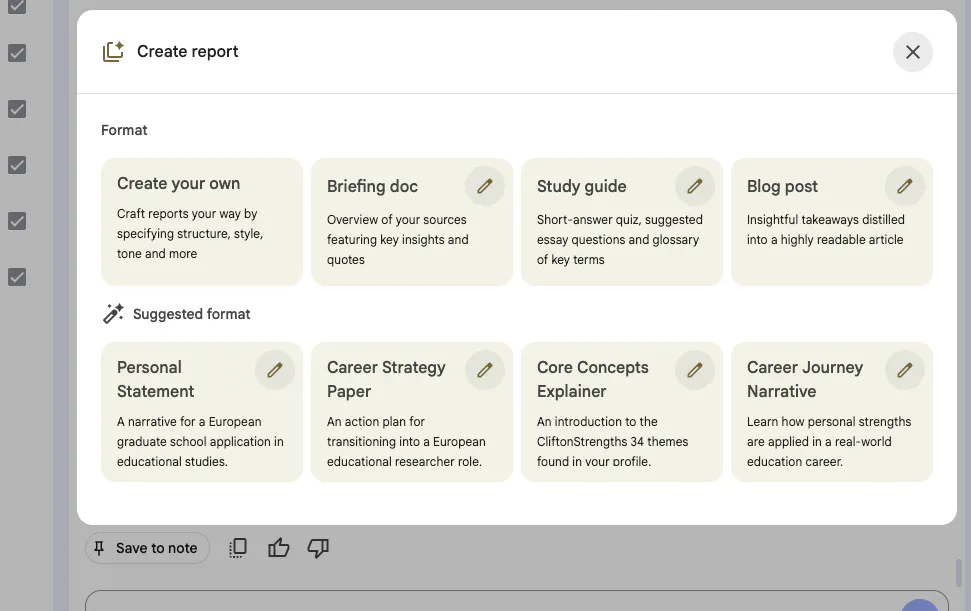Viewport: 971px width, 611px height.
Task: Click the Suggested format wand icon
Action: tap(112, 312)
